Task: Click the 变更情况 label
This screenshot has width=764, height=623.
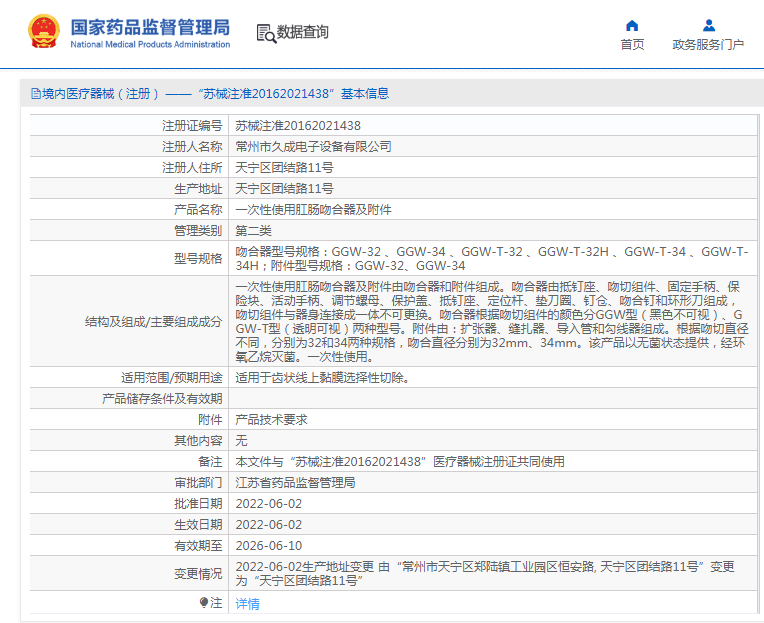Action: pos(198,573)
